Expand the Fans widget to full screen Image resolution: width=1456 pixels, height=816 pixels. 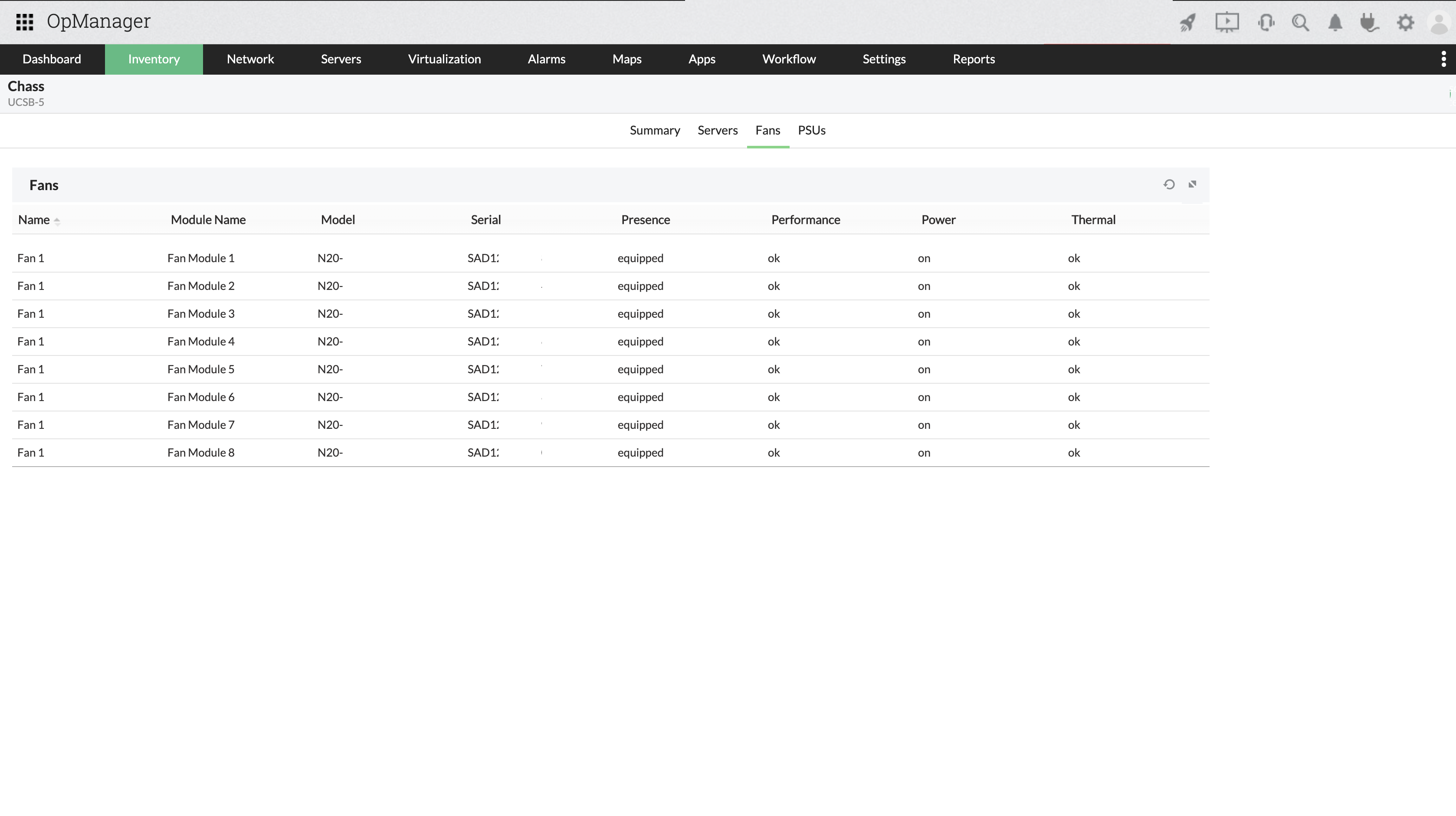pos(1193,184)
